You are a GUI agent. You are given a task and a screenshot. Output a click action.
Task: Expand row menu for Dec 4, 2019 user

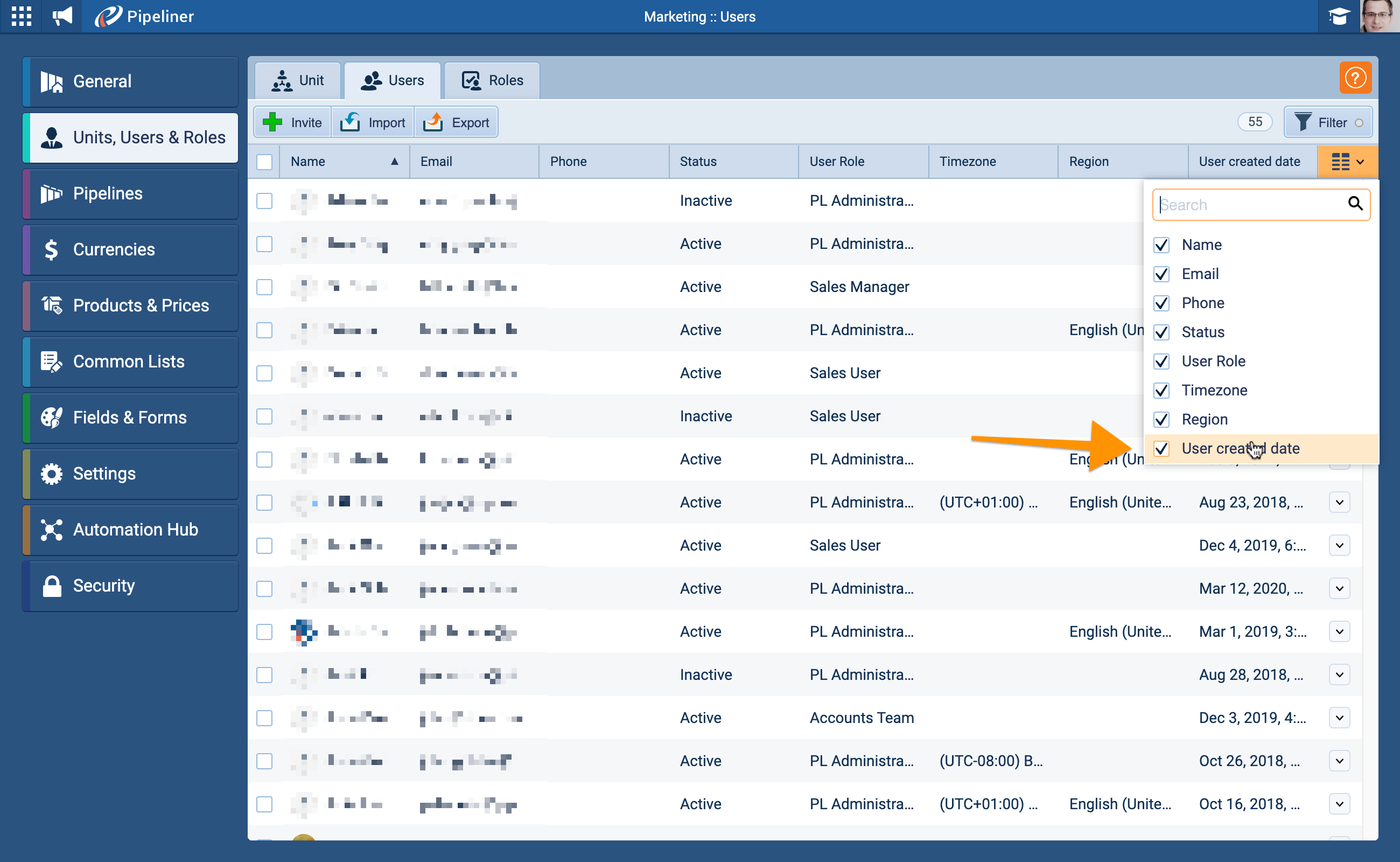point(1339,546)
